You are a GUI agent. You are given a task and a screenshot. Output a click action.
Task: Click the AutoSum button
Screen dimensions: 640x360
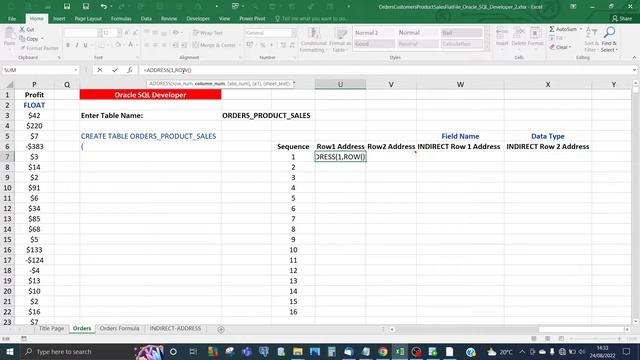point(563,29)
